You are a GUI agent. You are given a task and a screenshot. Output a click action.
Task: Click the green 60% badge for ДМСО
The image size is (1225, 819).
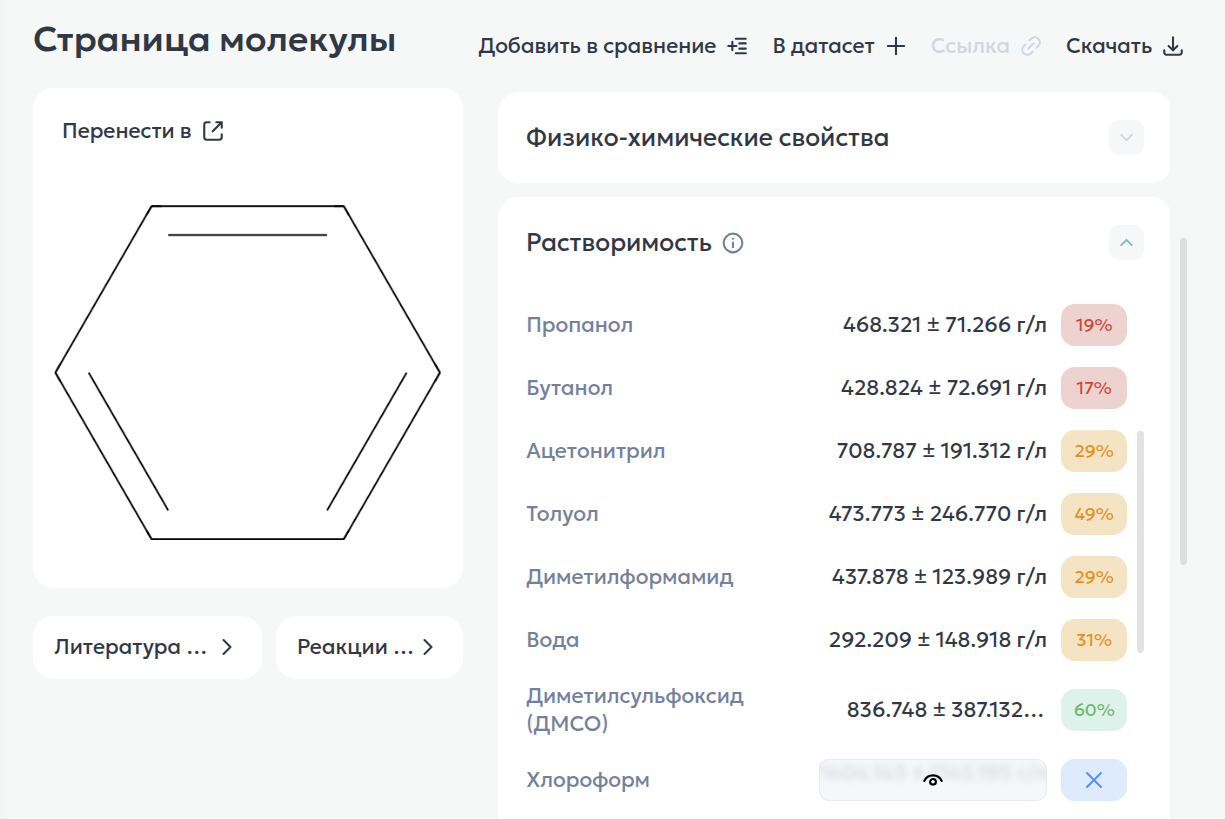click(1093, 710)
